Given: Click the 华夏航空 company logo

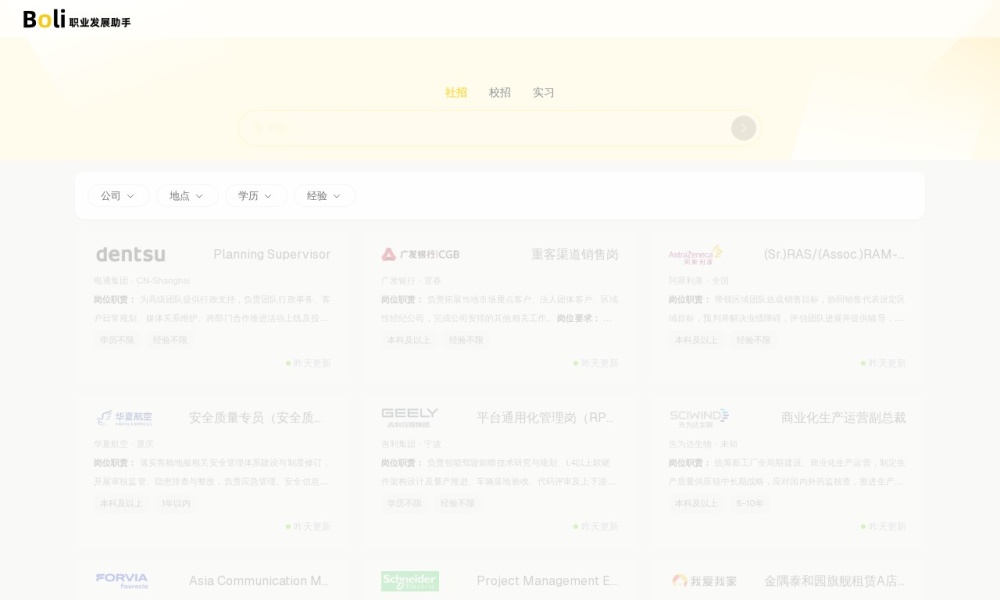Looking at the screenshot, I should click(x=124, y=418).
